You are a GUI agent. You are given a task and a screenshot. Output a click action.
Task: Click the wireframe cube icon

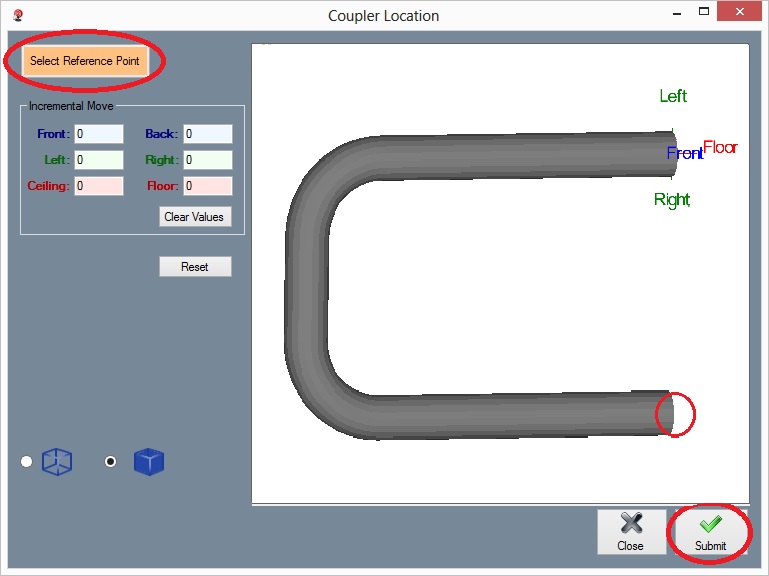point(57,462)
